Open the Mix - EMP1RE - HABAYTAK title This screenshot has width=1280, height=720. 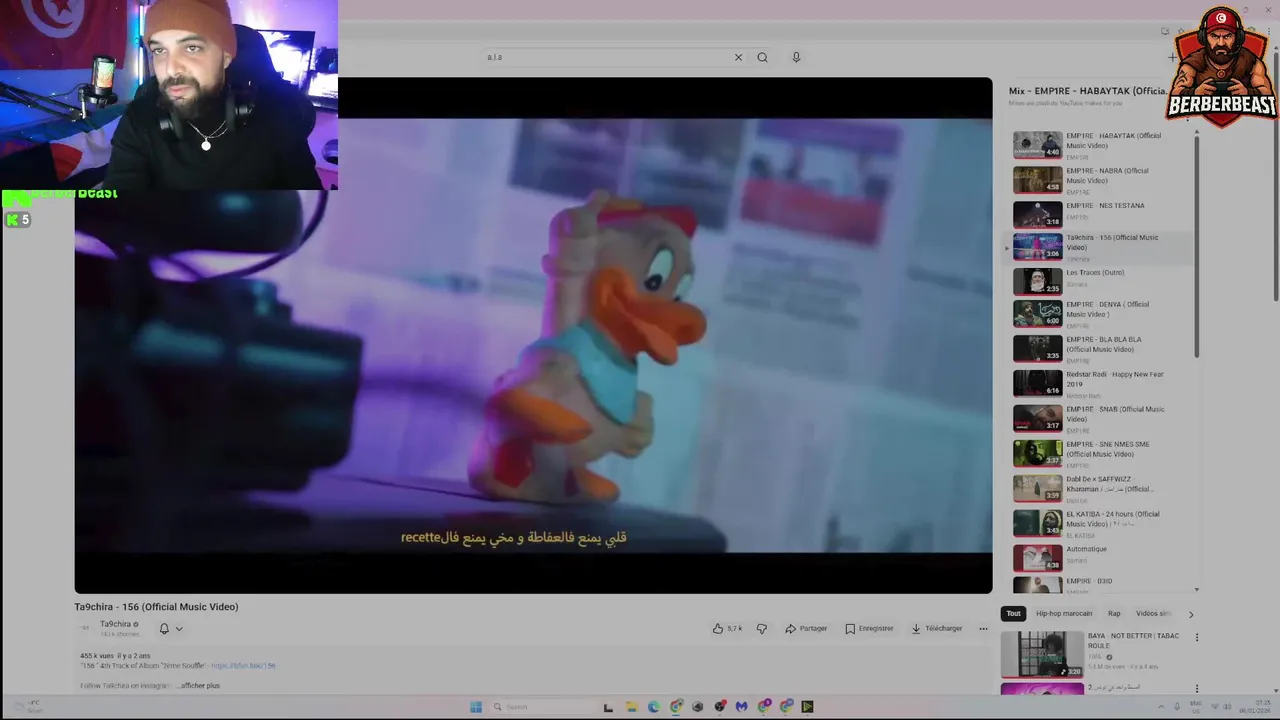coord(1087,91)
